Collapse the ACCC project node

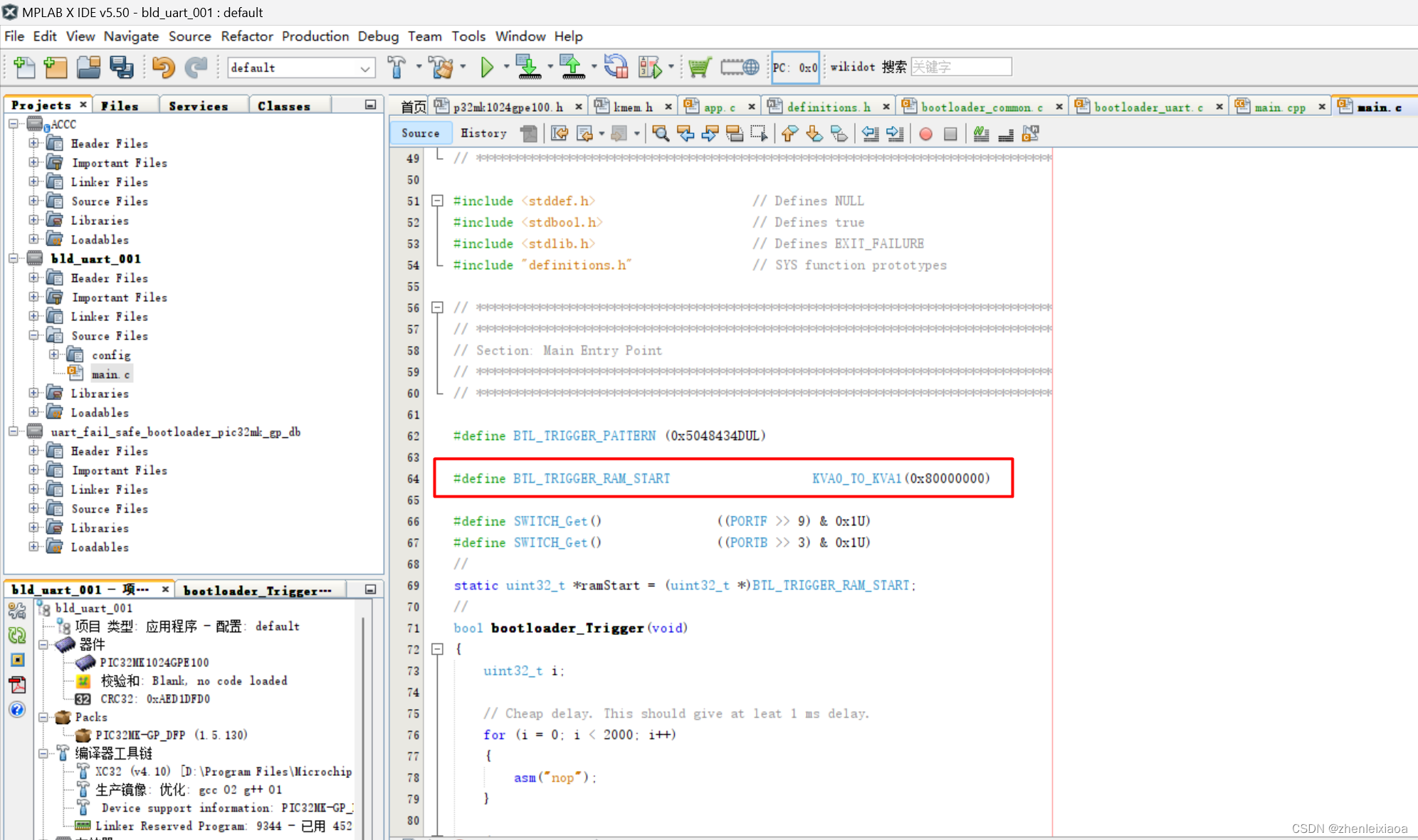click(x=13, y=123)
